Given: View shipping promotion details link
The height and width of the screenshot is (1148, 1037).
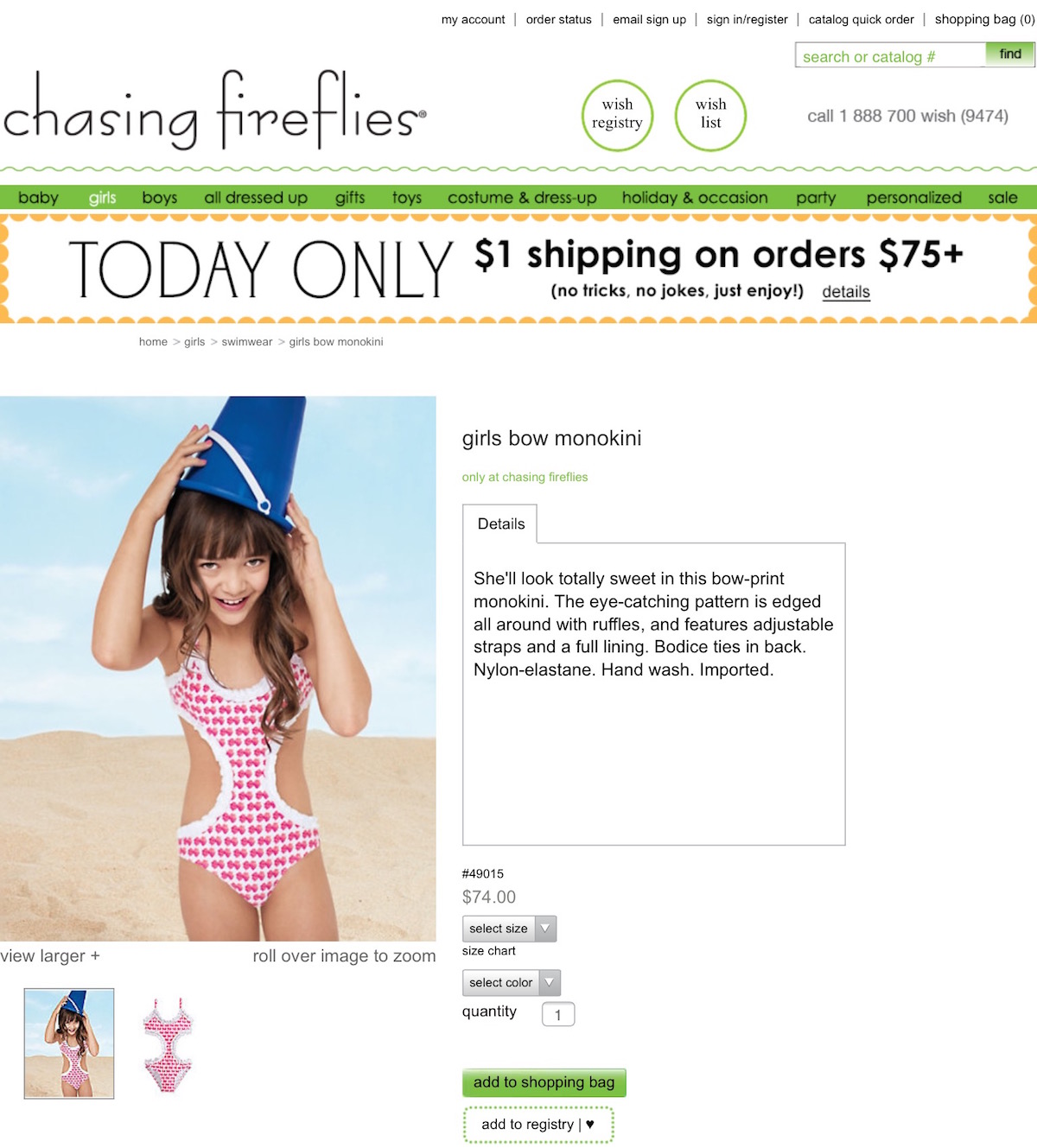Looking at the screenshot, I should click(846, 292).
